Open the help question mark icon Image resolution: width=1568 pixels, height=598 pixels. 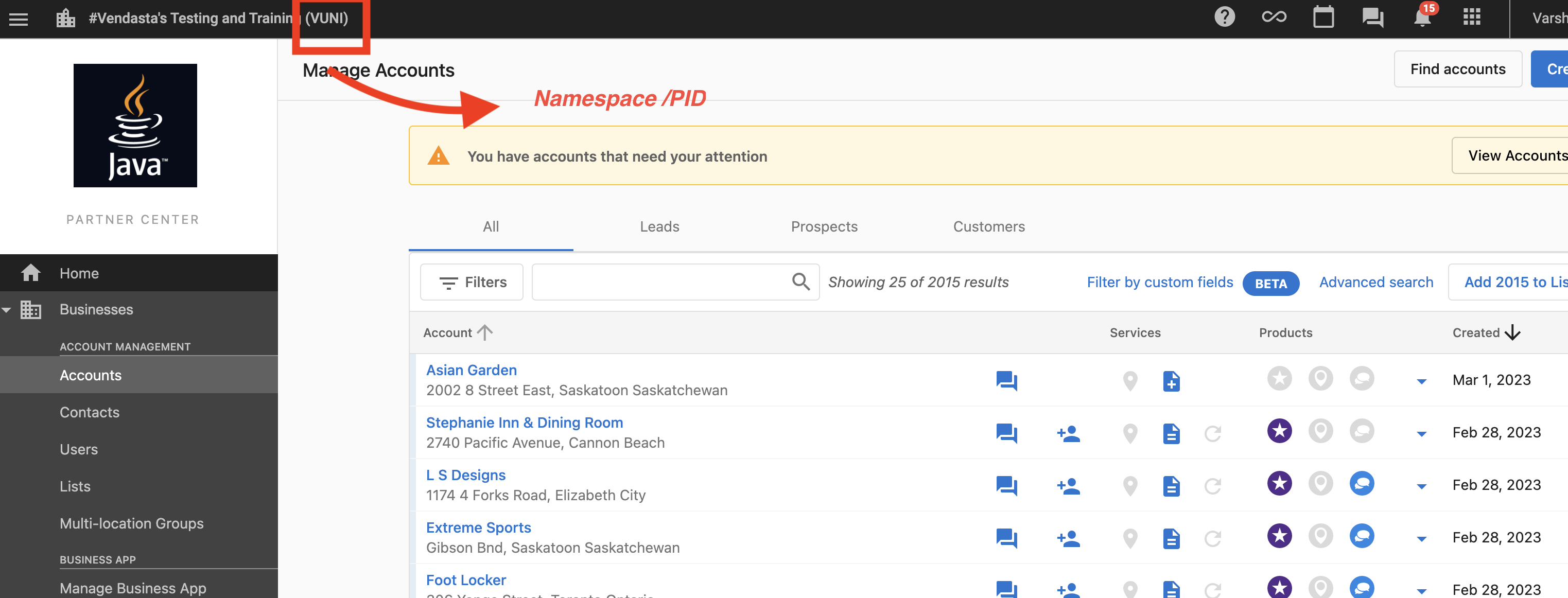(x=1225, y=17)
